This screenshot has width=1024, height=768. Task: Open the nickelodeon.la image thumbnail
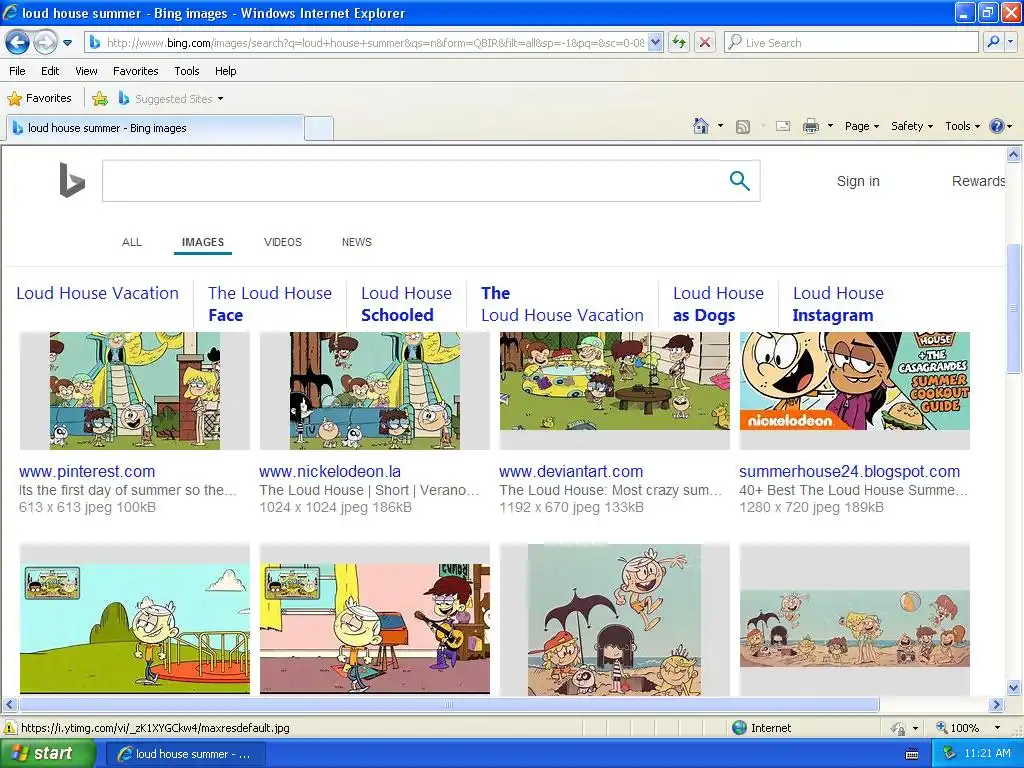point(375,391)
